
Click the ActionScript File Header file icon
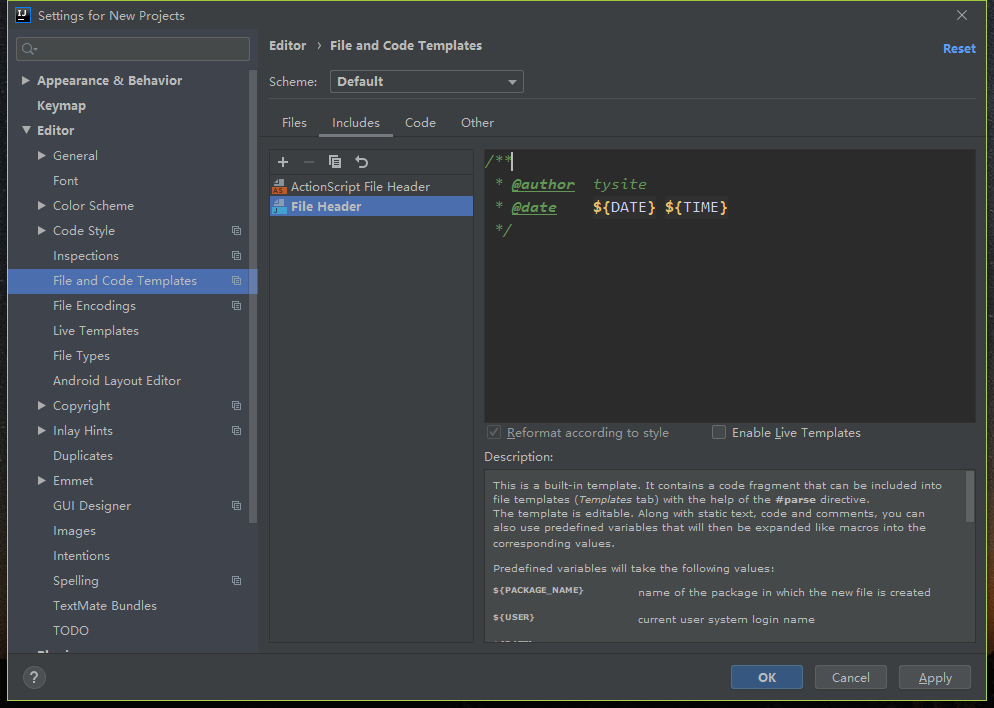click(279, 186)
